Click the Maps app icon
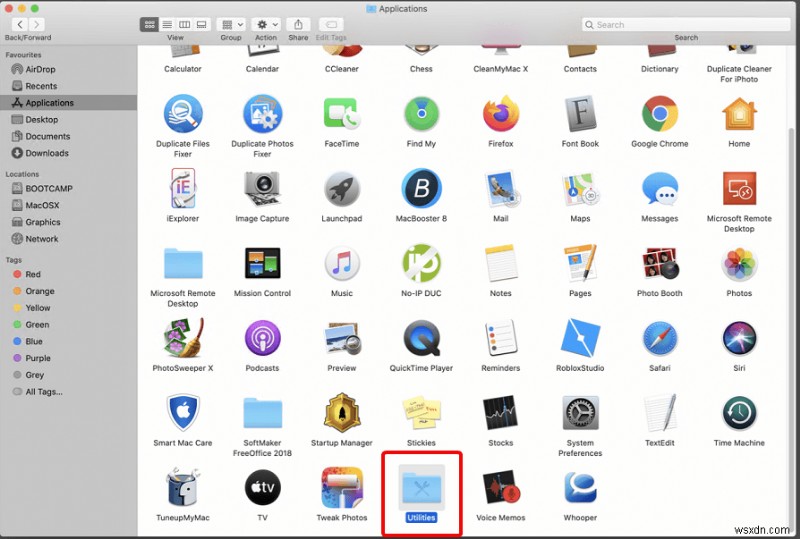 point(580,189)
